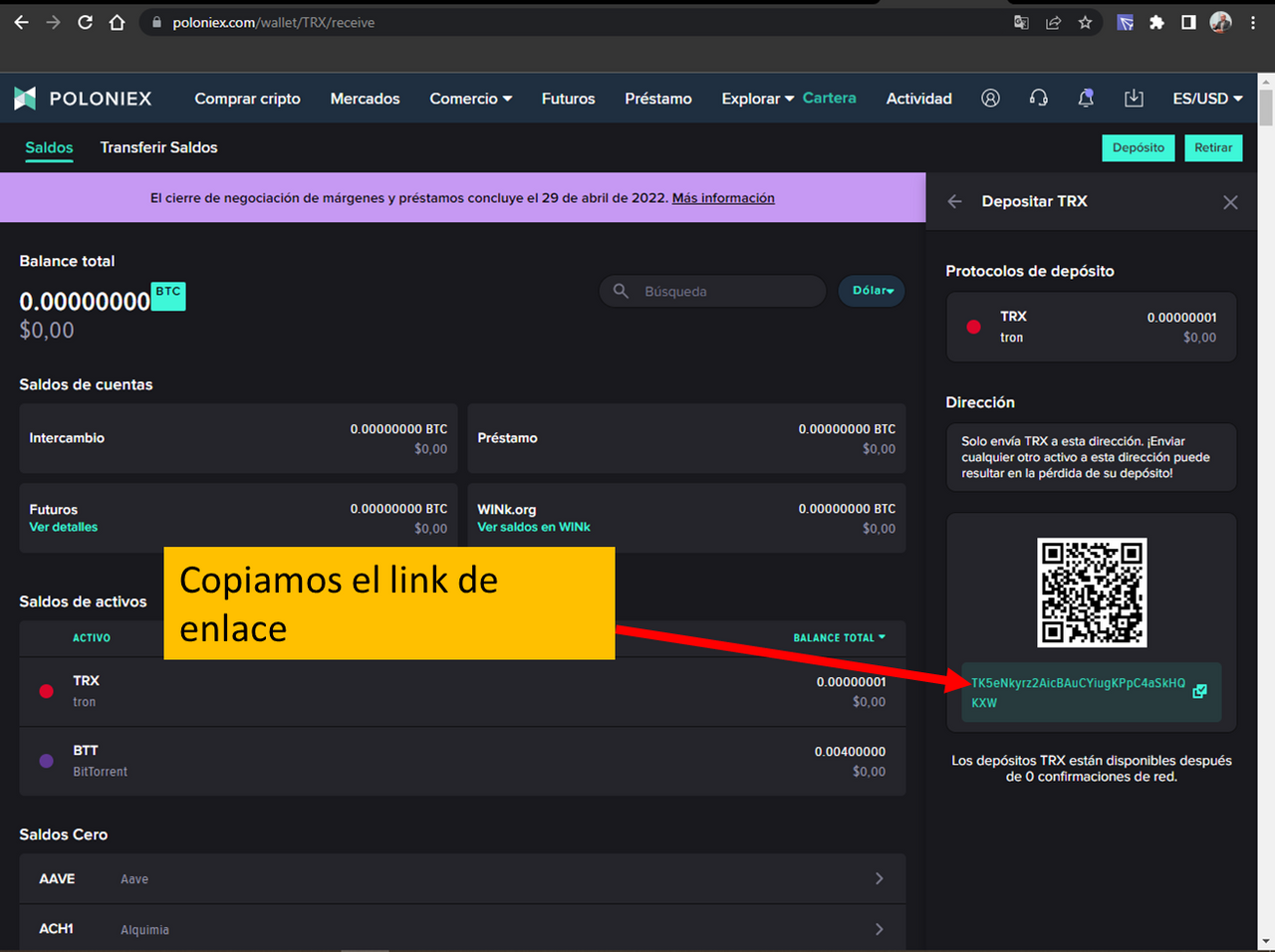Image resolution: width=1275 pixels, height=952 pixels.
Task: Click the Poloniex logo
Action: (x=83, y=99)
